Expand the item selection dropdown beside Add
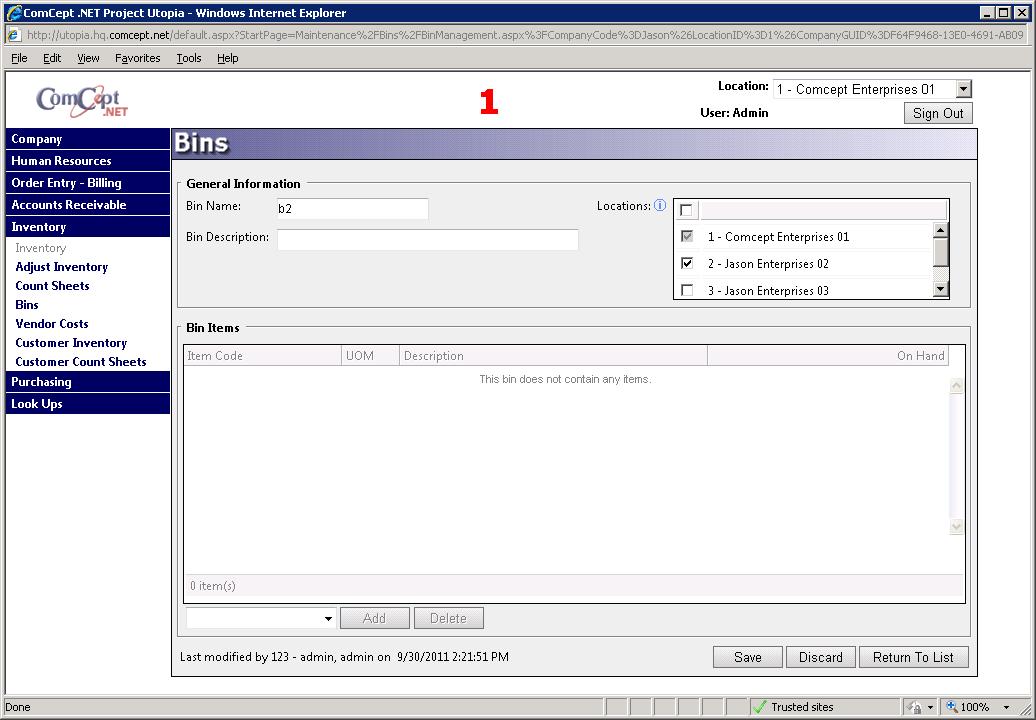Screen dimensions: 1036x720 328,619
